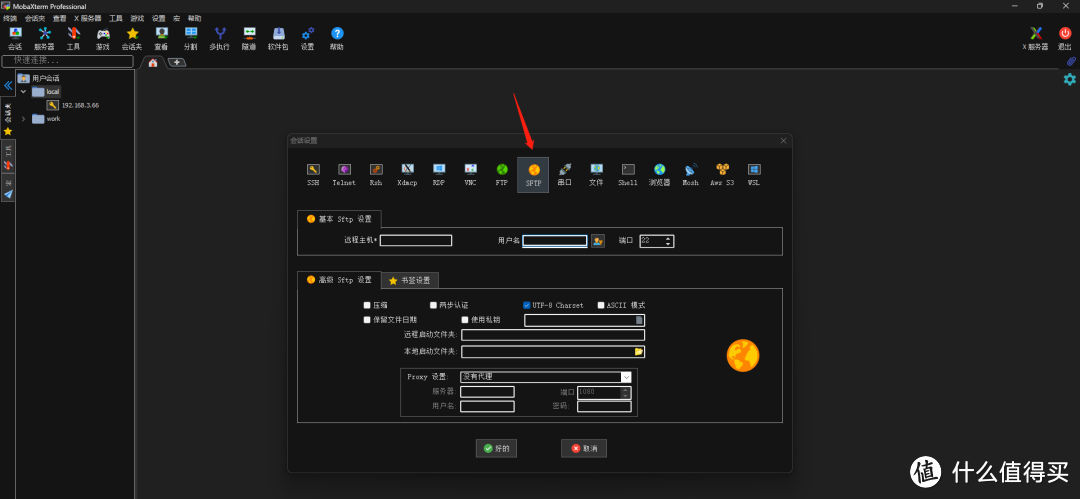Click the 设置 gears toolbar icon
The image size is (1080, 499).
click(308, 39)
